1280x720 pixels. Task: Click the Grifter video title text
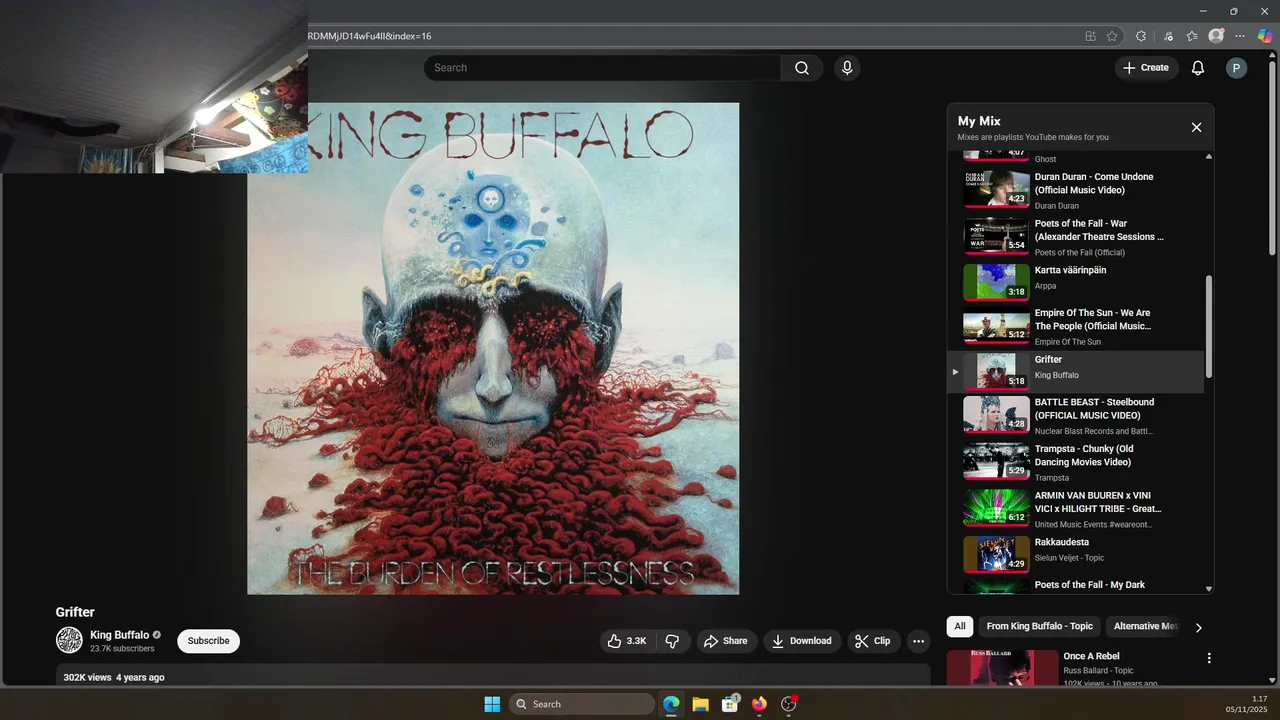[75, 612]
